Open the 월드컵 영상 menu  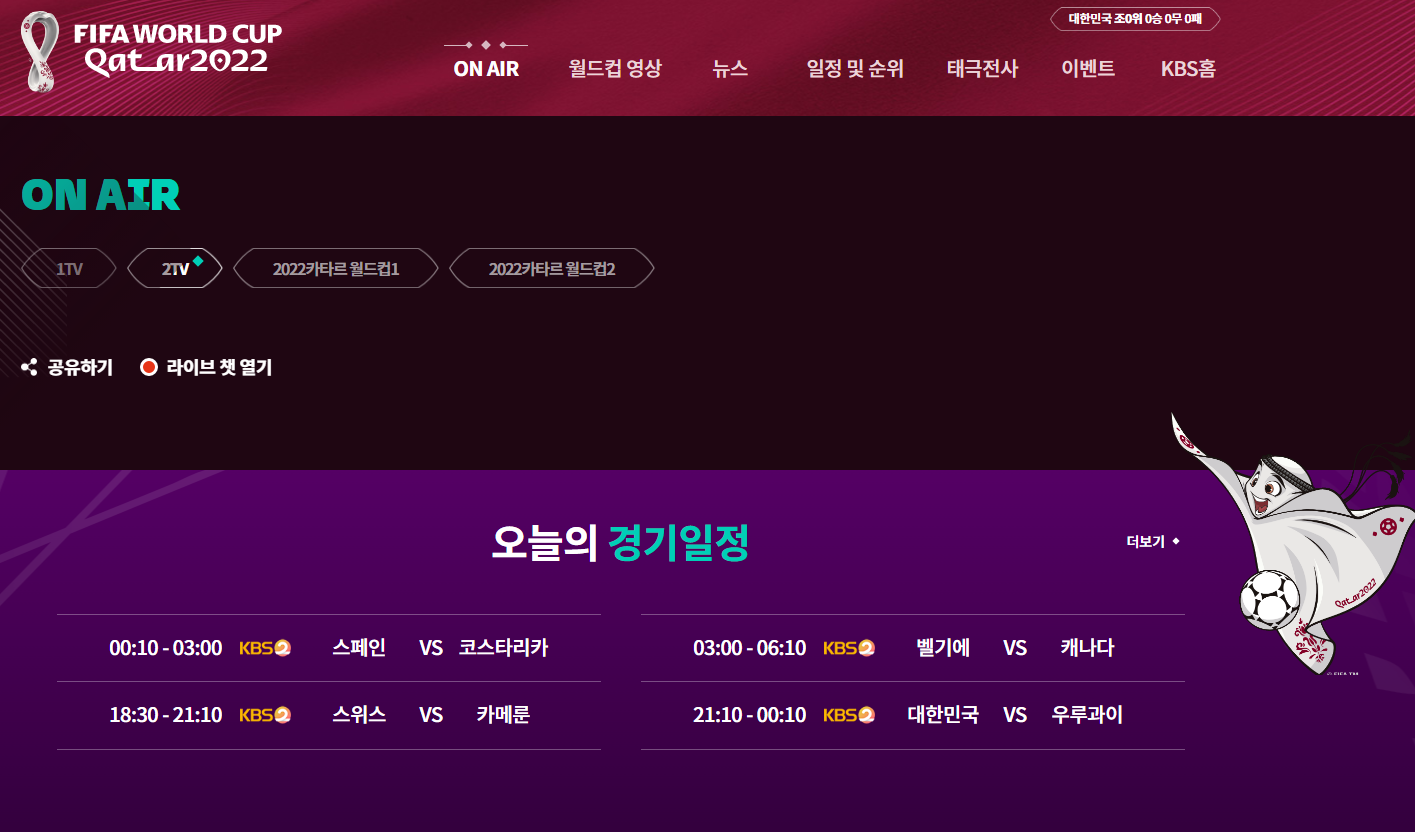pyautogui.click(x=615, y=69)
